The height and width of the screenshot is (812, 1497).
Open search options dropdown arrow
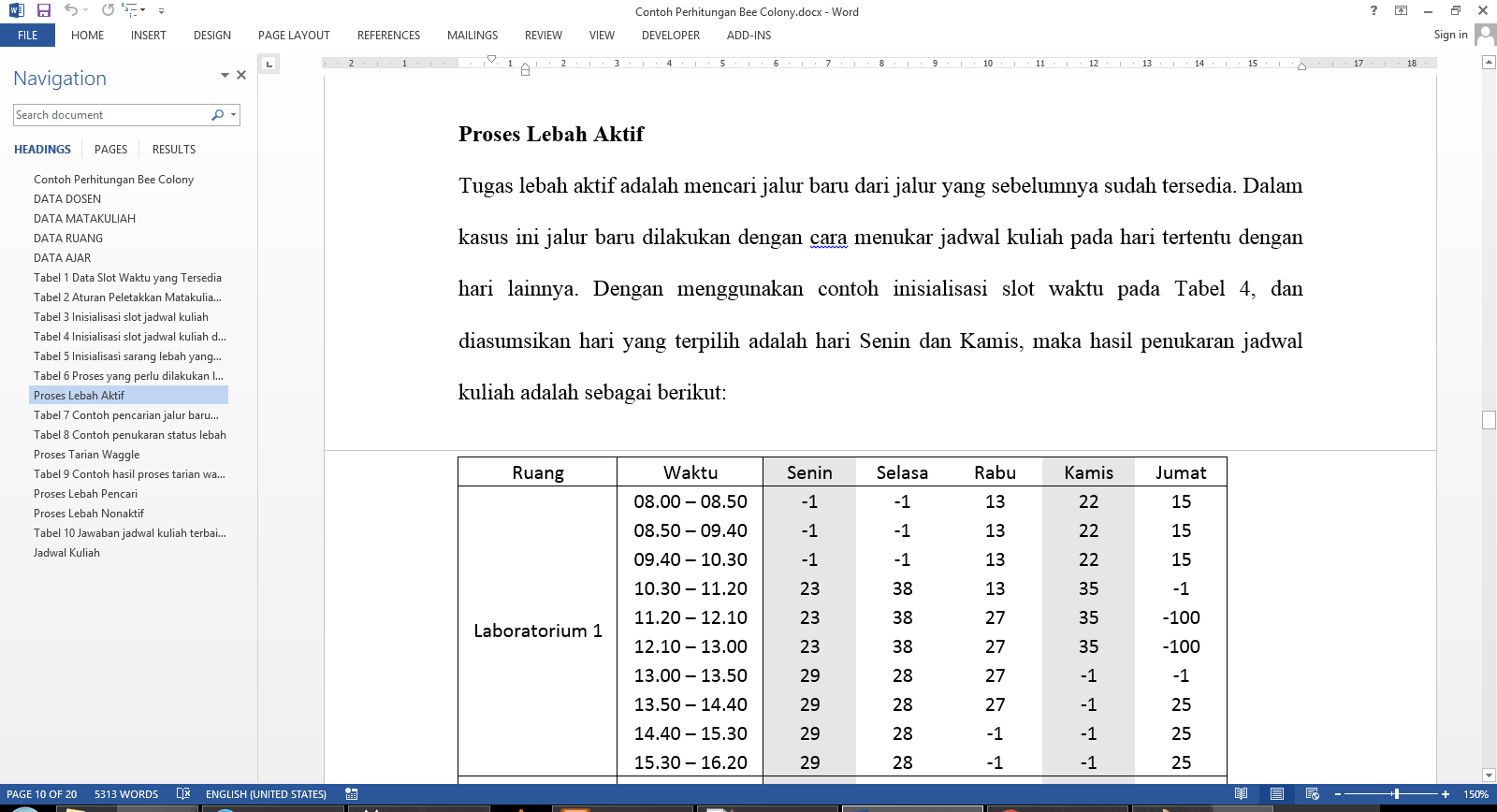tap(233, 115)
